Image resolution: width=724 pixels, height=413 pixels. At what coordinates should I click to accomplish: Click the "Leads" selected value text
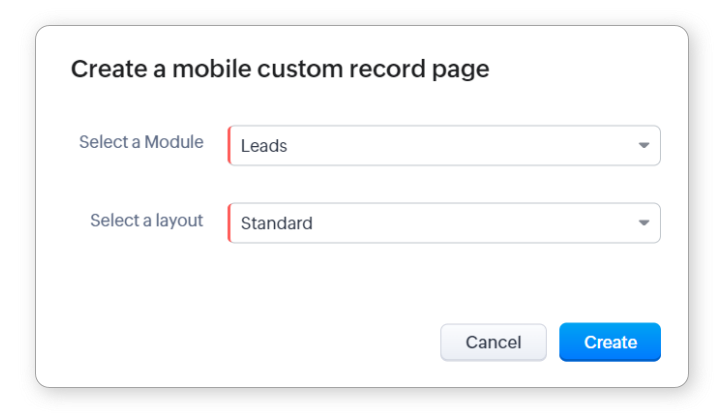point(264,146)
